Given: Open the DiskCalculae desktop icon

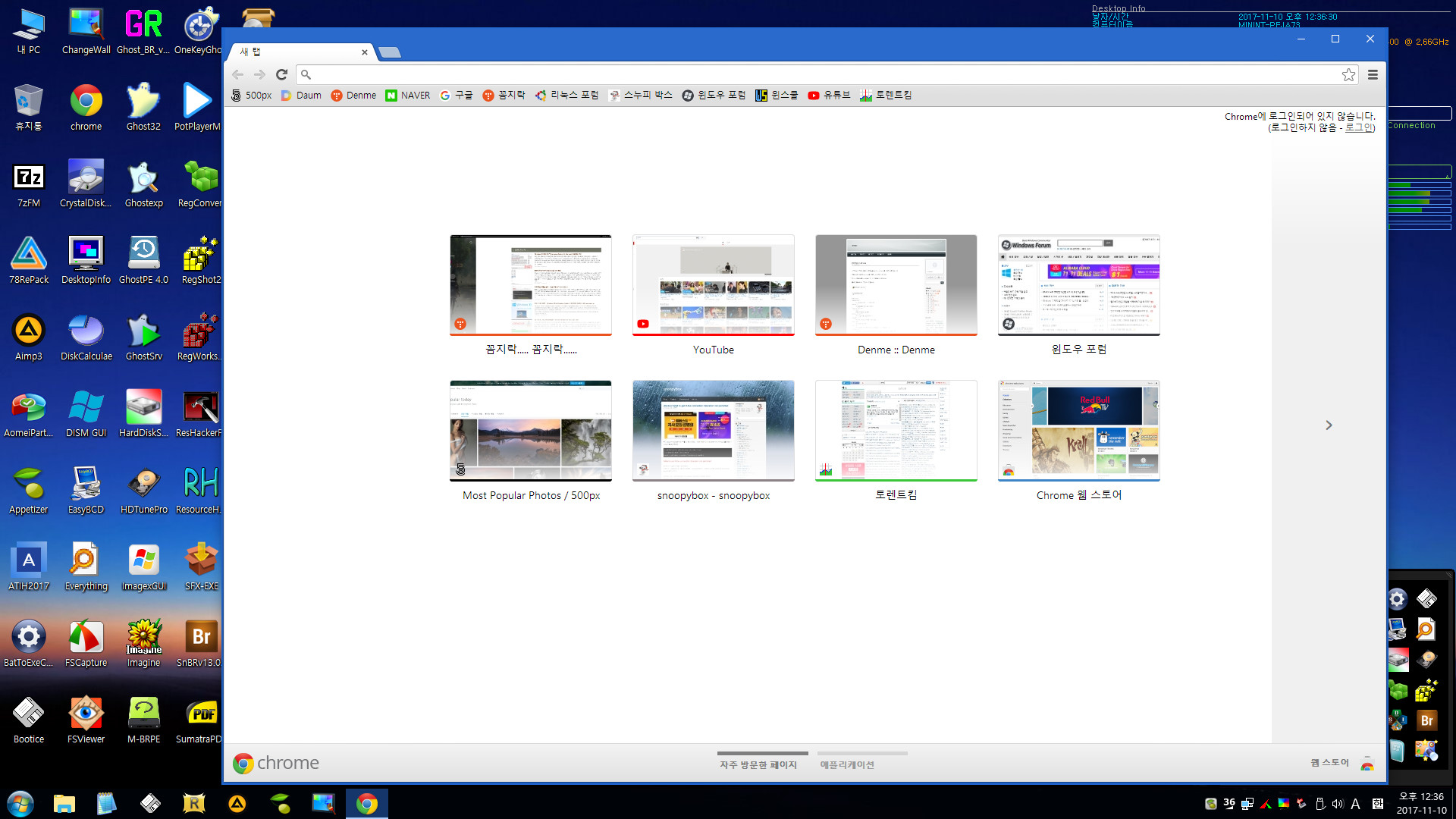Looking at the screenshot, I should pos(86,338).
